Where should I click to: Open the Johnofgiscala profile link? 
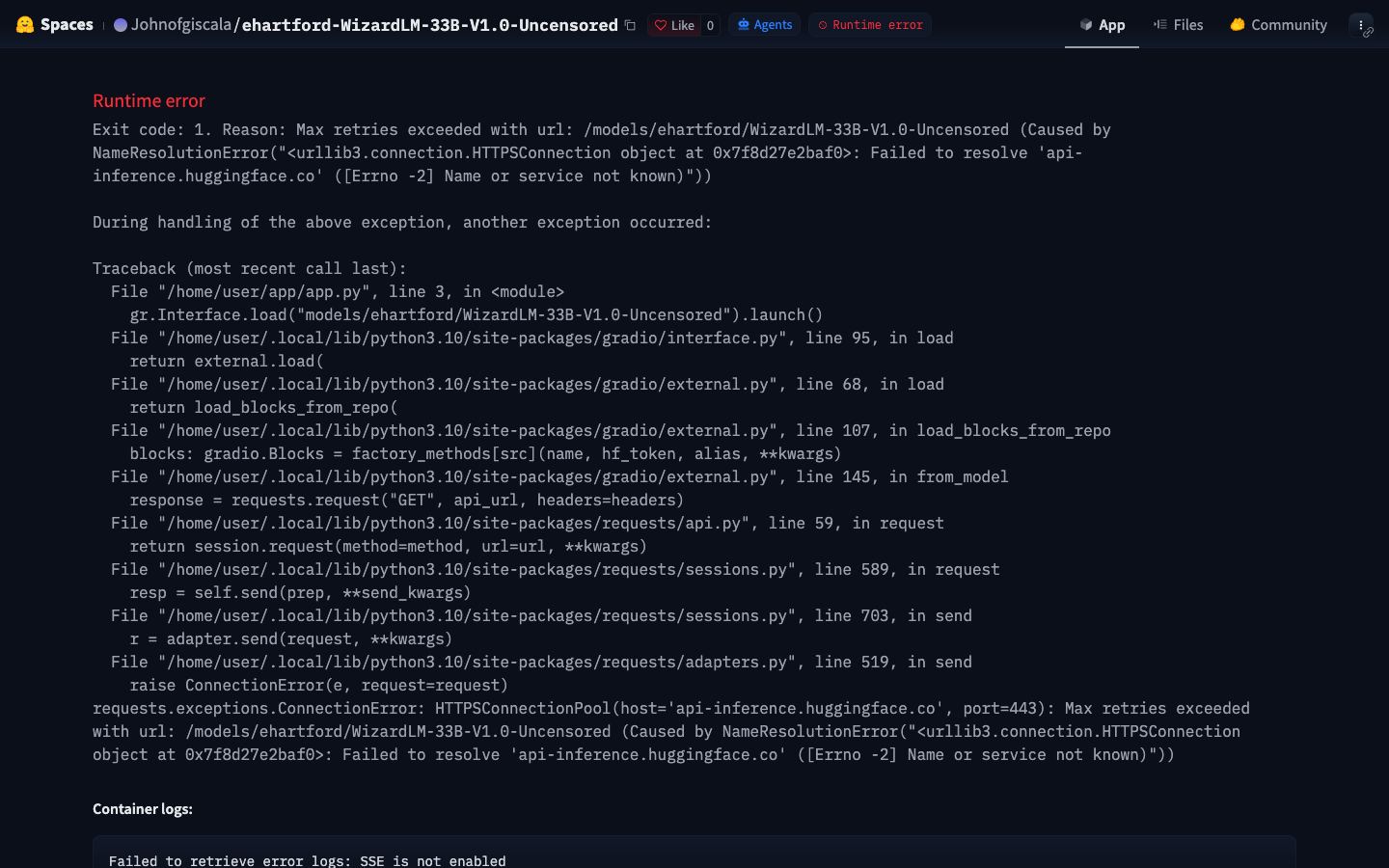click(181, 25)
